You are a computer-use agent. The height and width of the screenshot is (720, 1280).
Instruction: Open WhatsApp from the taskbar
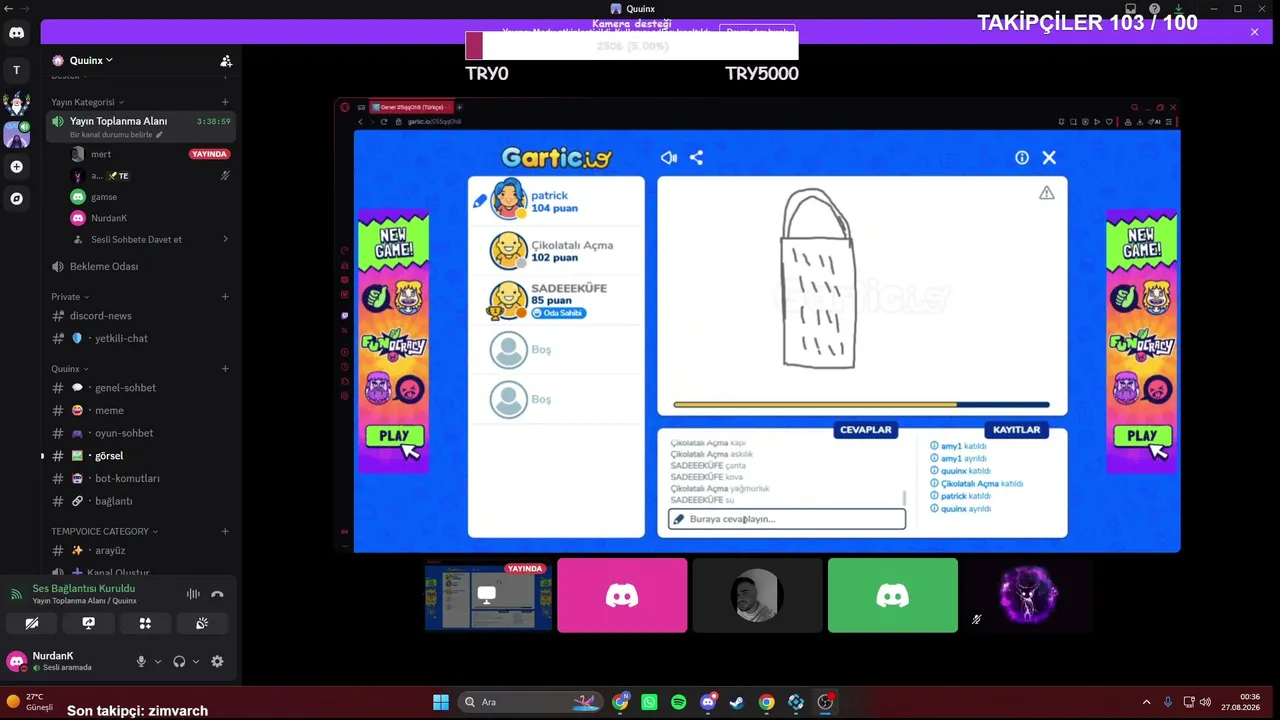(650, 702)
